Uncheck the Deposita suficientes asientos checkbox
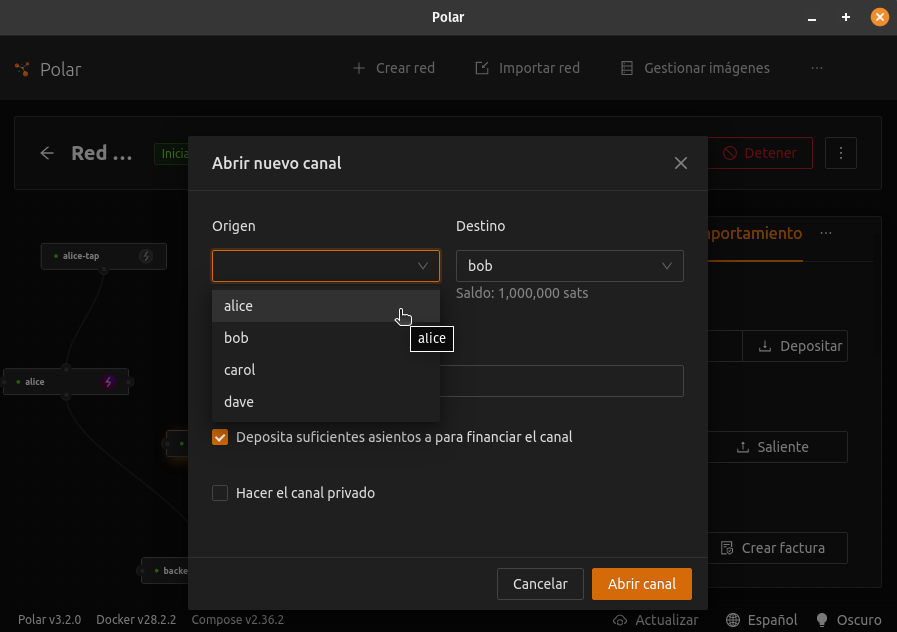Screen dimensions: 897x632 [x=220, y=437]
